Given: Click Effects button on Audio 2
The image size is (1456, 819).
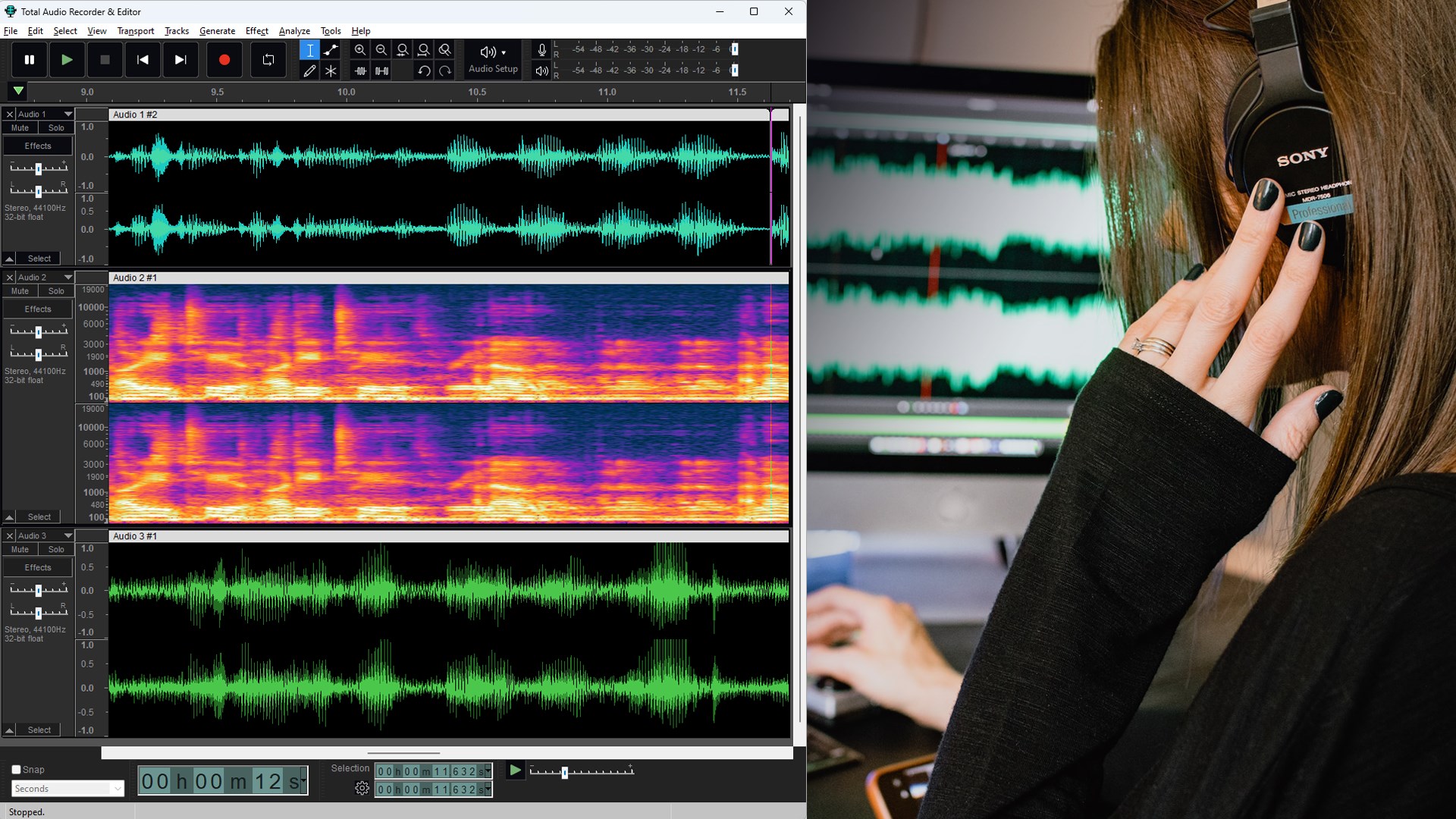Looking at the screenshot, I should click(38, 309).
